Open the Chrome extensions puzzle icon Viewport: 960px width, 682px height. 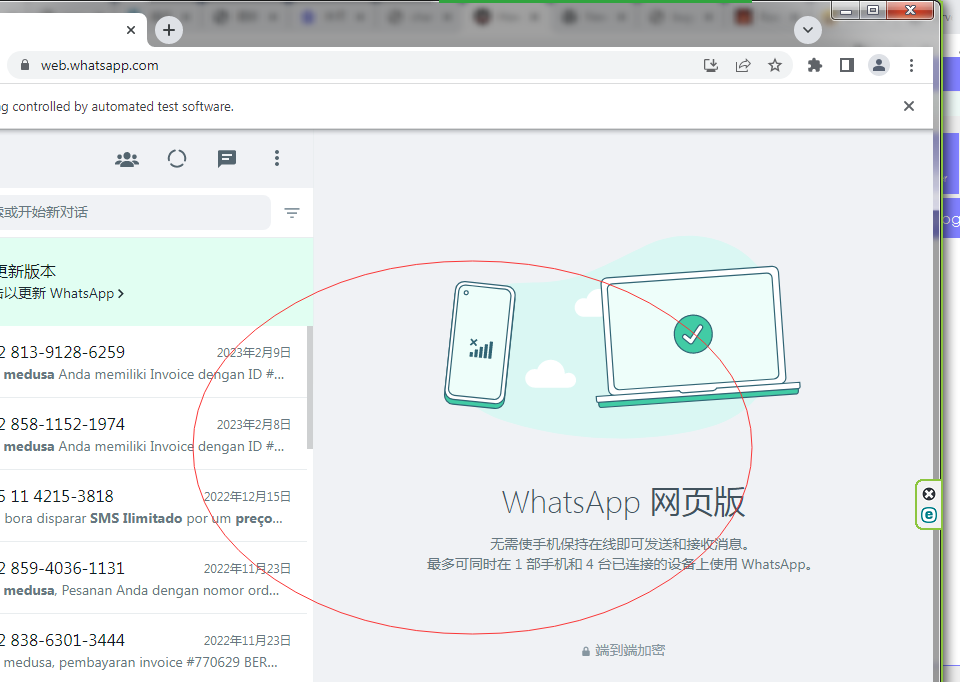(x=815, y=65)
